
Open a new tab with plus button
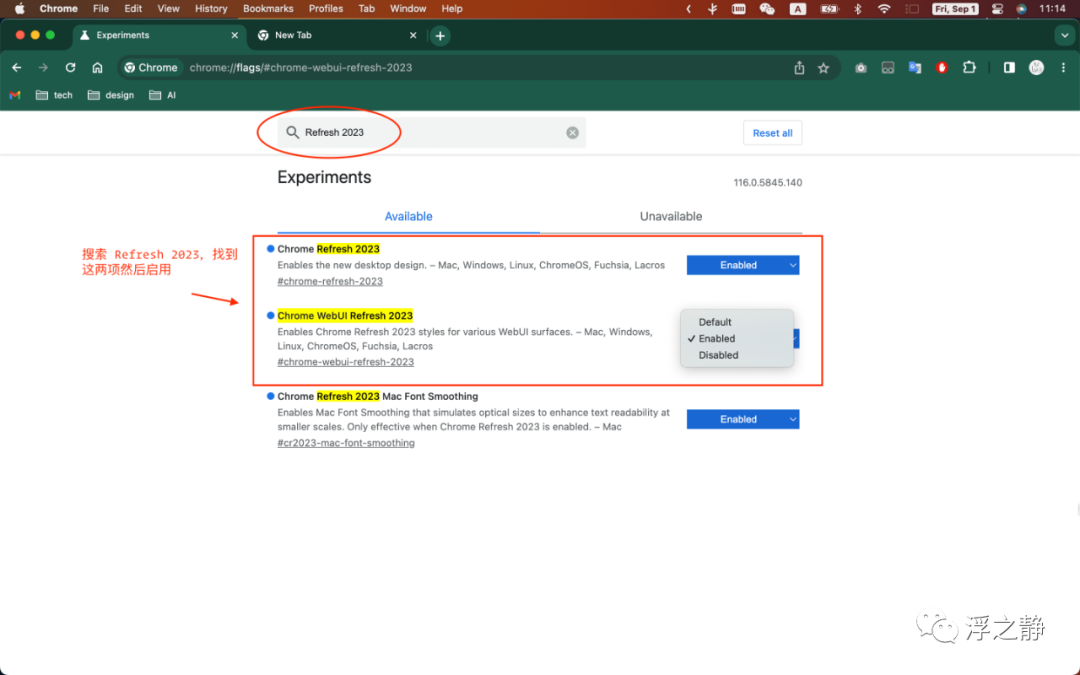click(440, 36)
